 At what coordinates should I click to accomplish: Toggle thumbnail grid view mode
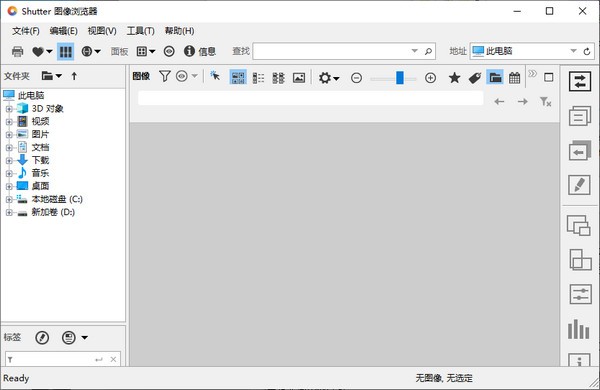(238, 77)
